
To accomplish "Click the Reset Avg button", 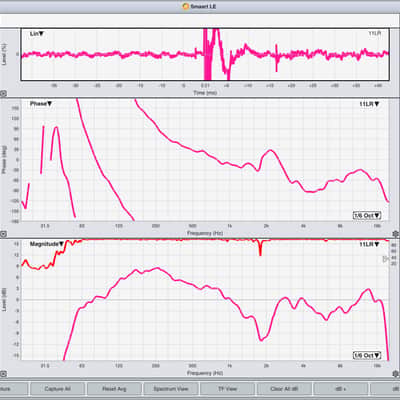I will coord(114,389).
